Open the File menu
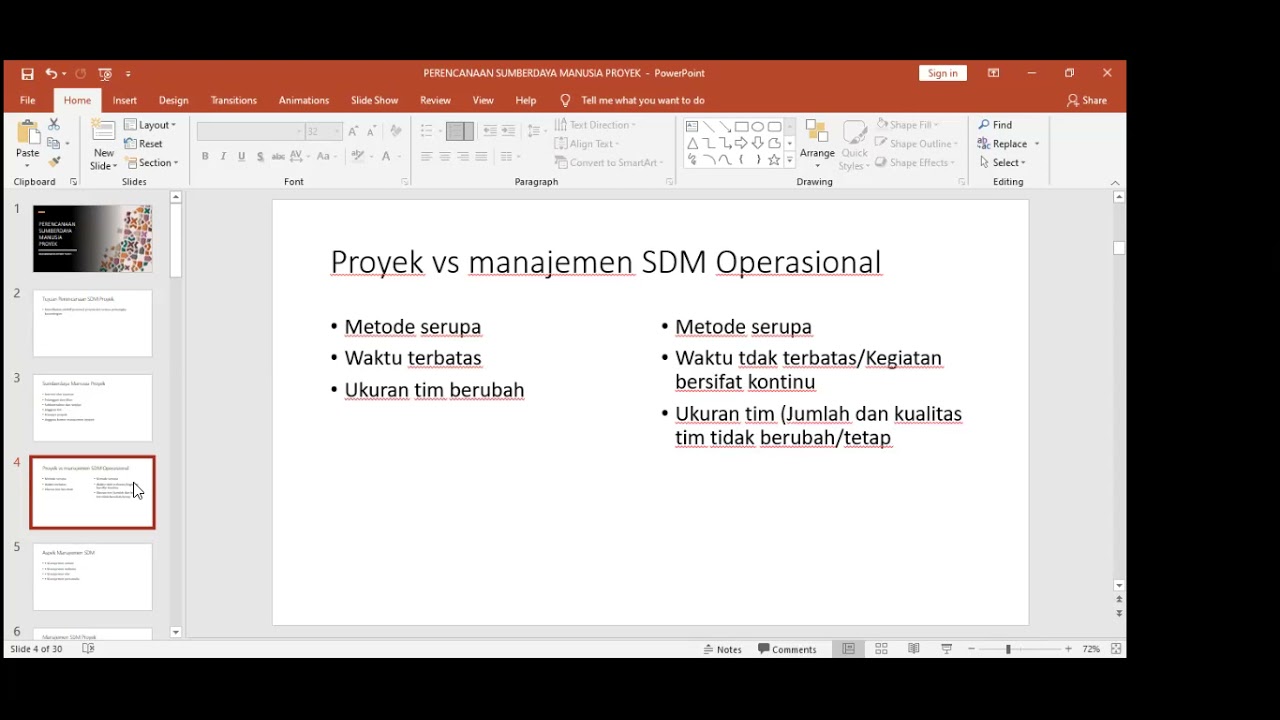Image resolution: width=1280 pixels, height=720 pixels. click(27, 100)
